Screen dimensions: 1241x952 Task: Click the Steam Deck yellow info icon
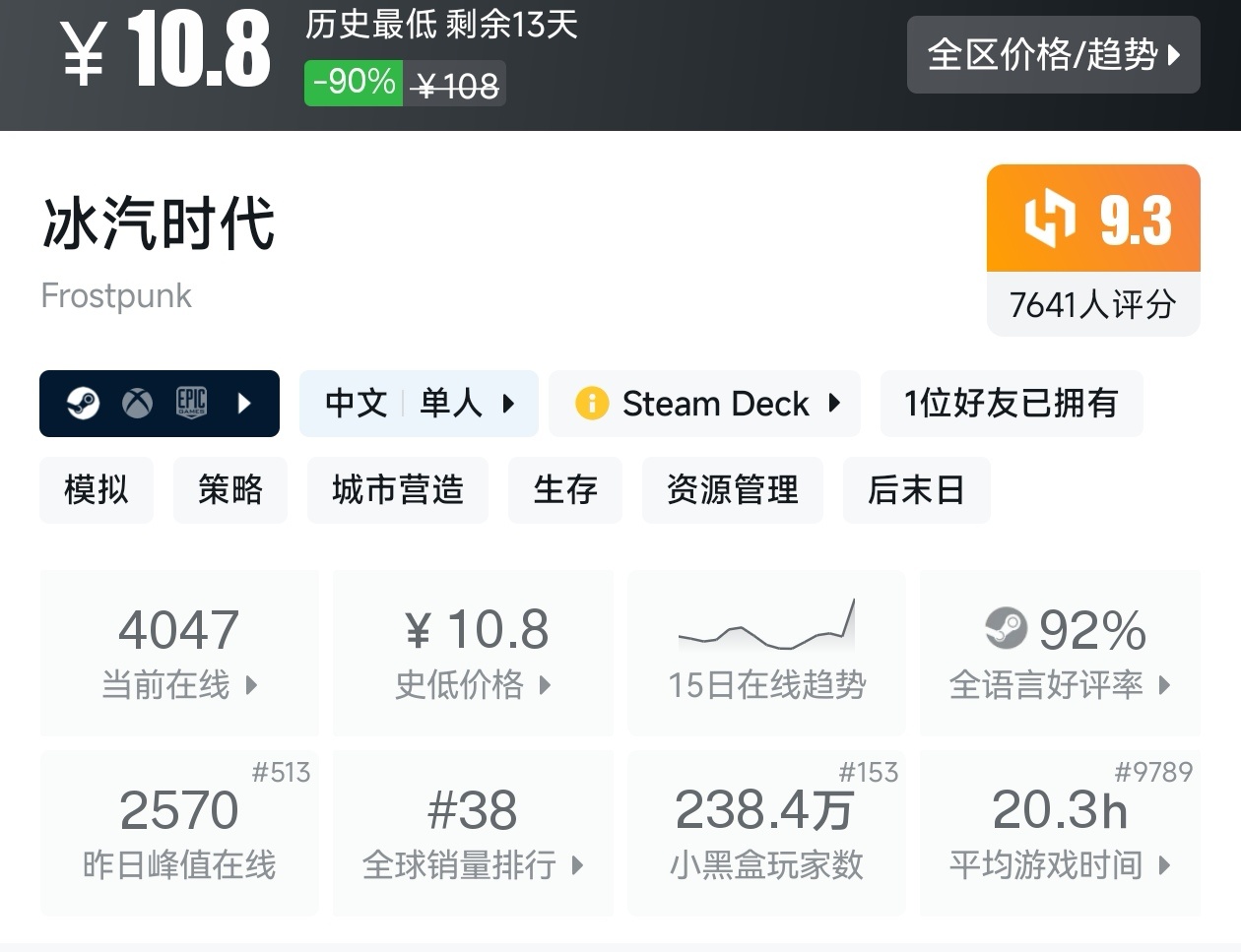pos(591,404)
